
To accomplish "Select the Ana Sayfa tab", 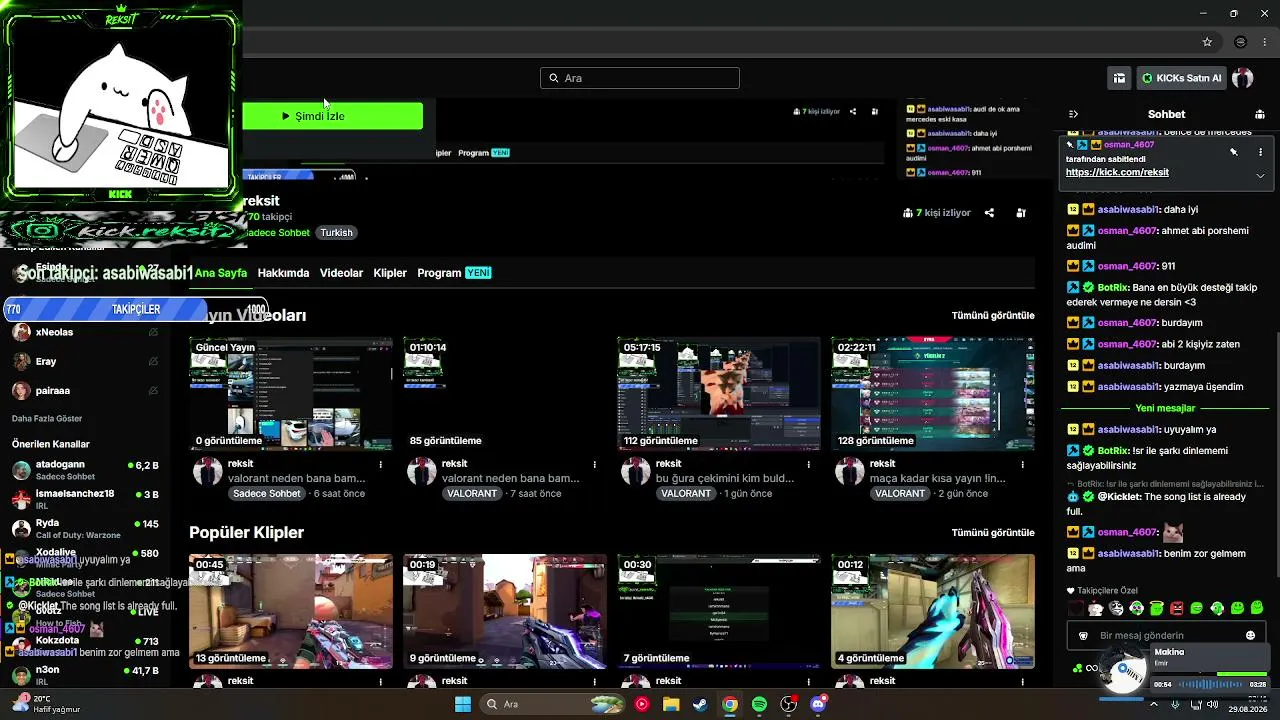I will pyautogui.click(x=221, y=273).
